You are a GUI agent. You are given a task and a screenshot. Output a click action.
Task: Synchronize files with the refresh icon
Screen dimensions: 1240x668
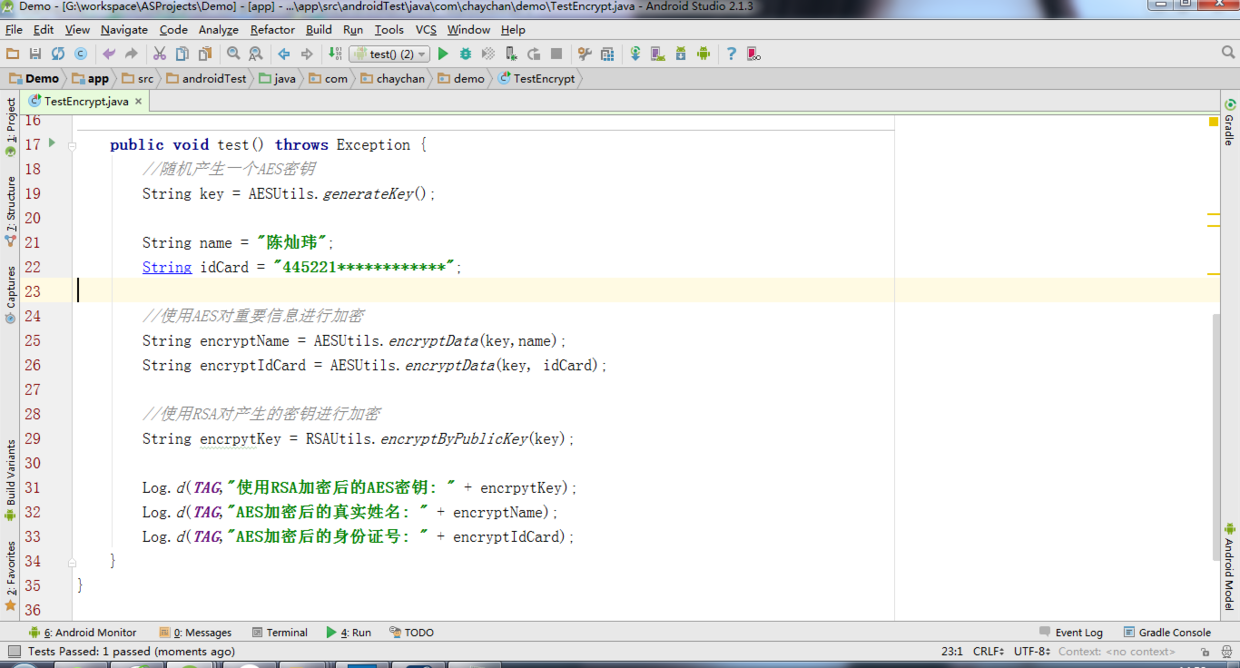click(x=58, y=54)
